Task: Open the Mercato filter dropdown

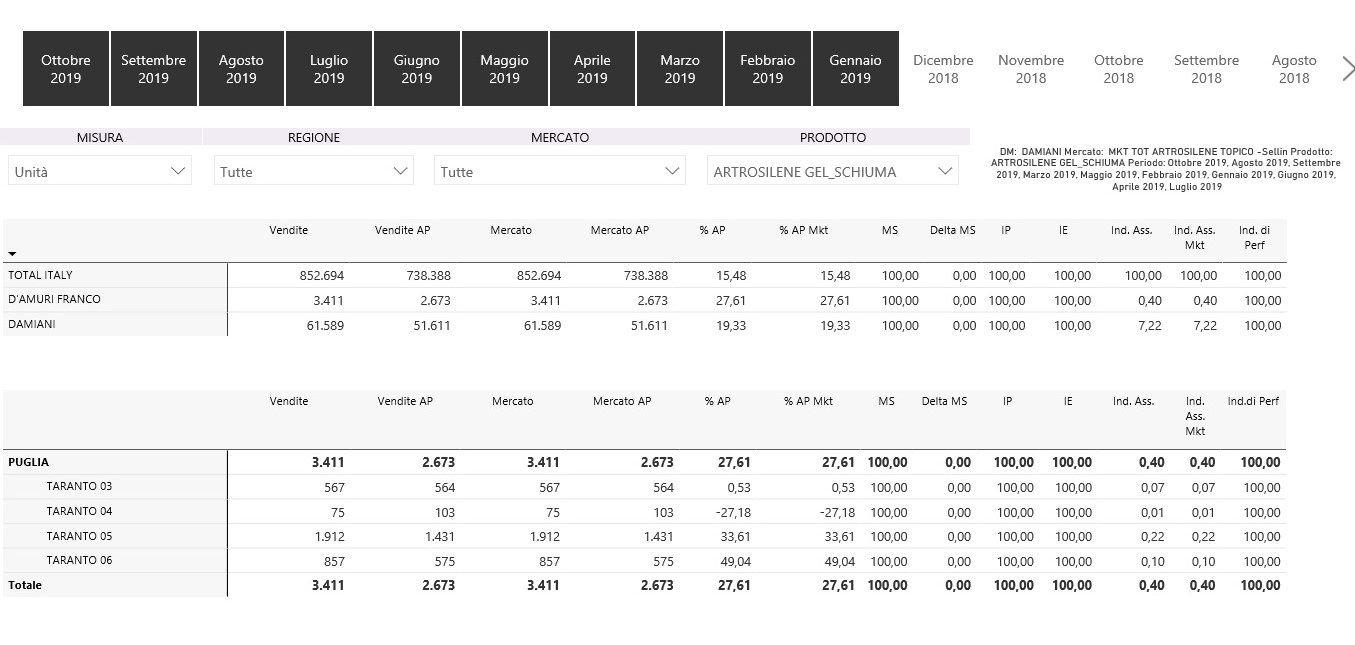Action: coord(559,172)
